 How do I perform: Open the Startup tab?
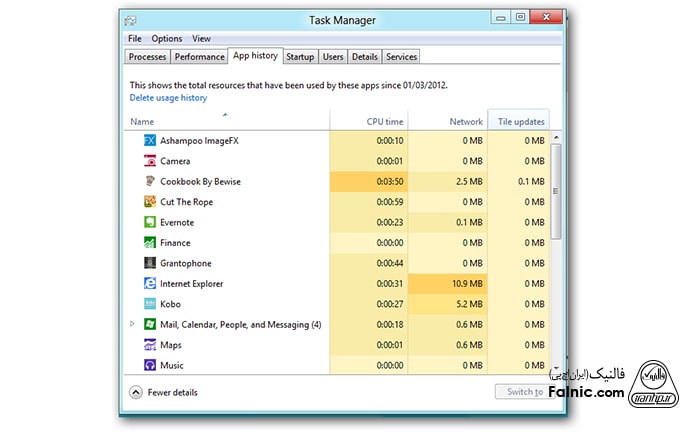[300, 57]
